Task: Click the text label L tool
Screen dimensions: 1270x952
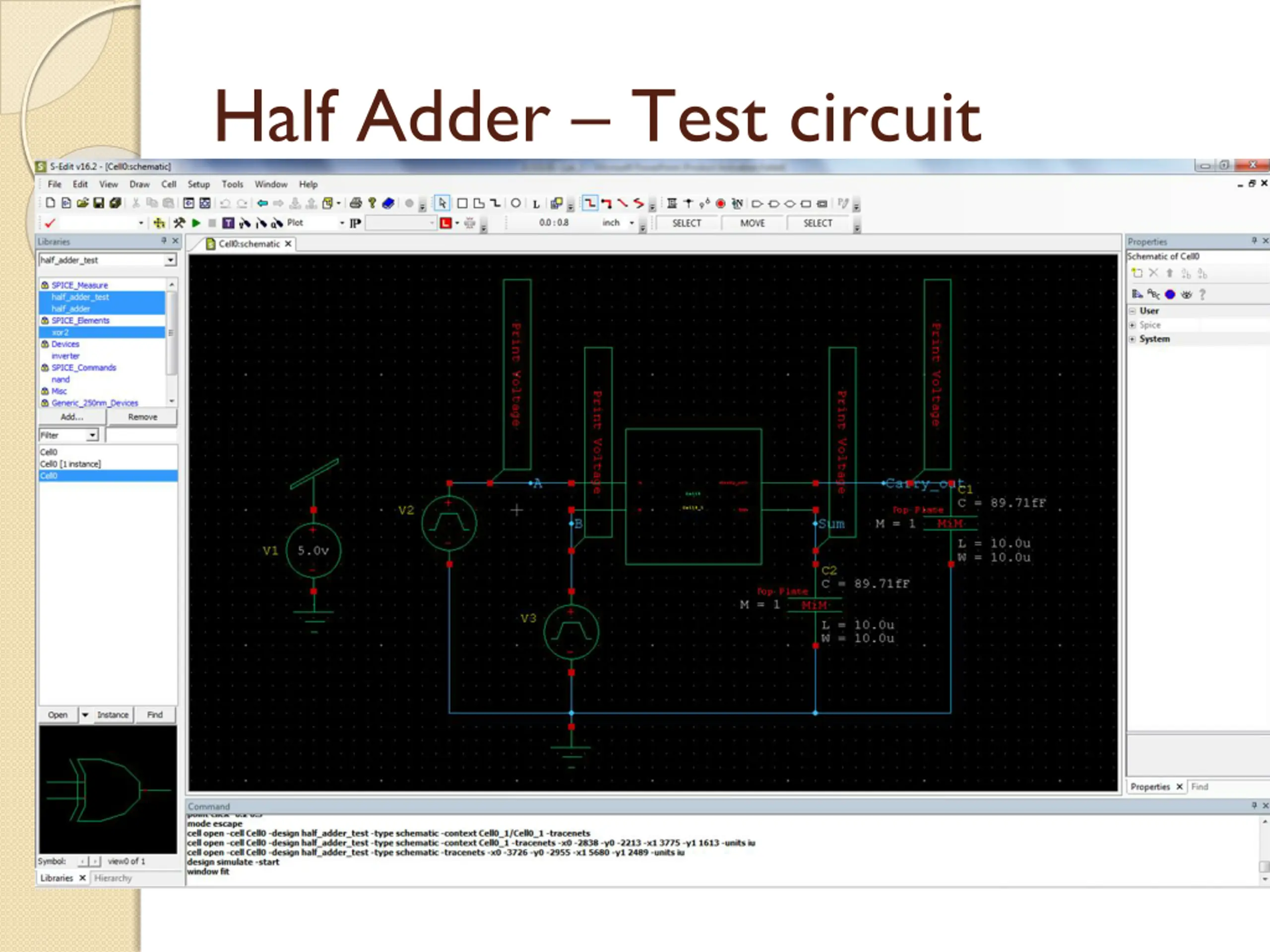Action: click(x=536, y=204)
